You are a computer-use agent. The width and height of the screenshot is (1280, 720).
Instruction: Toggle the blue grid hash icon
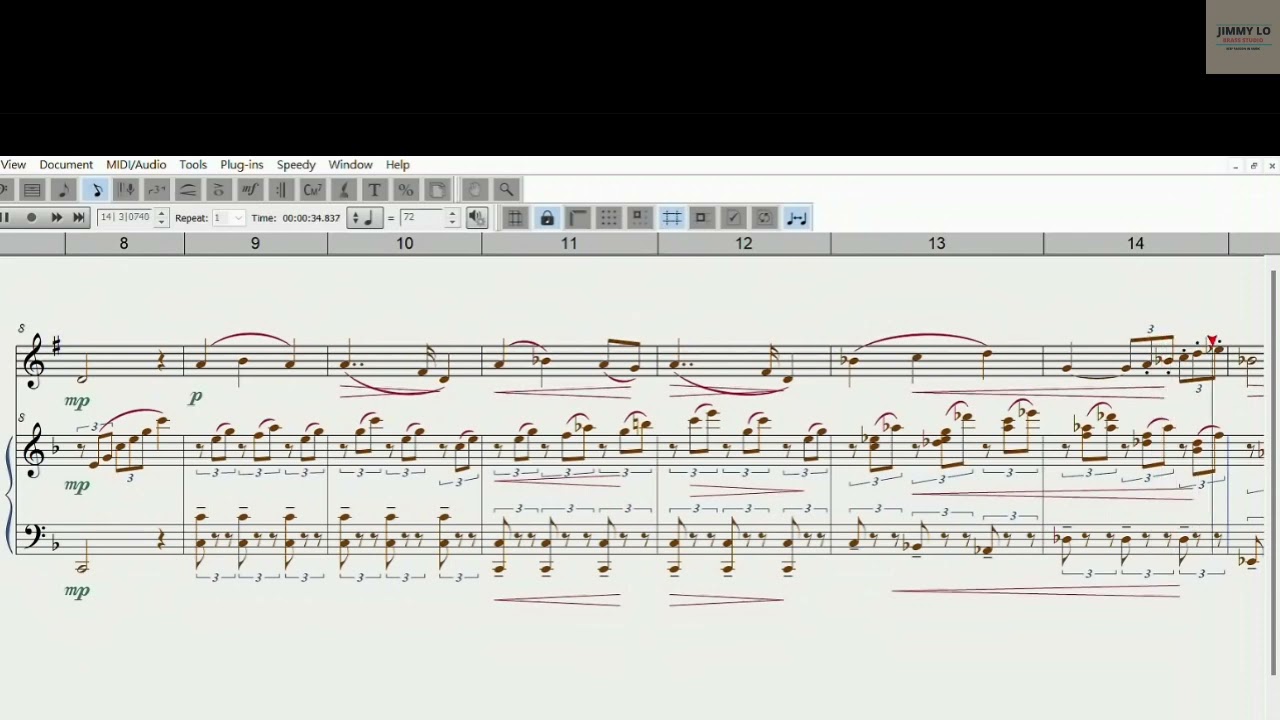(672, 218)
